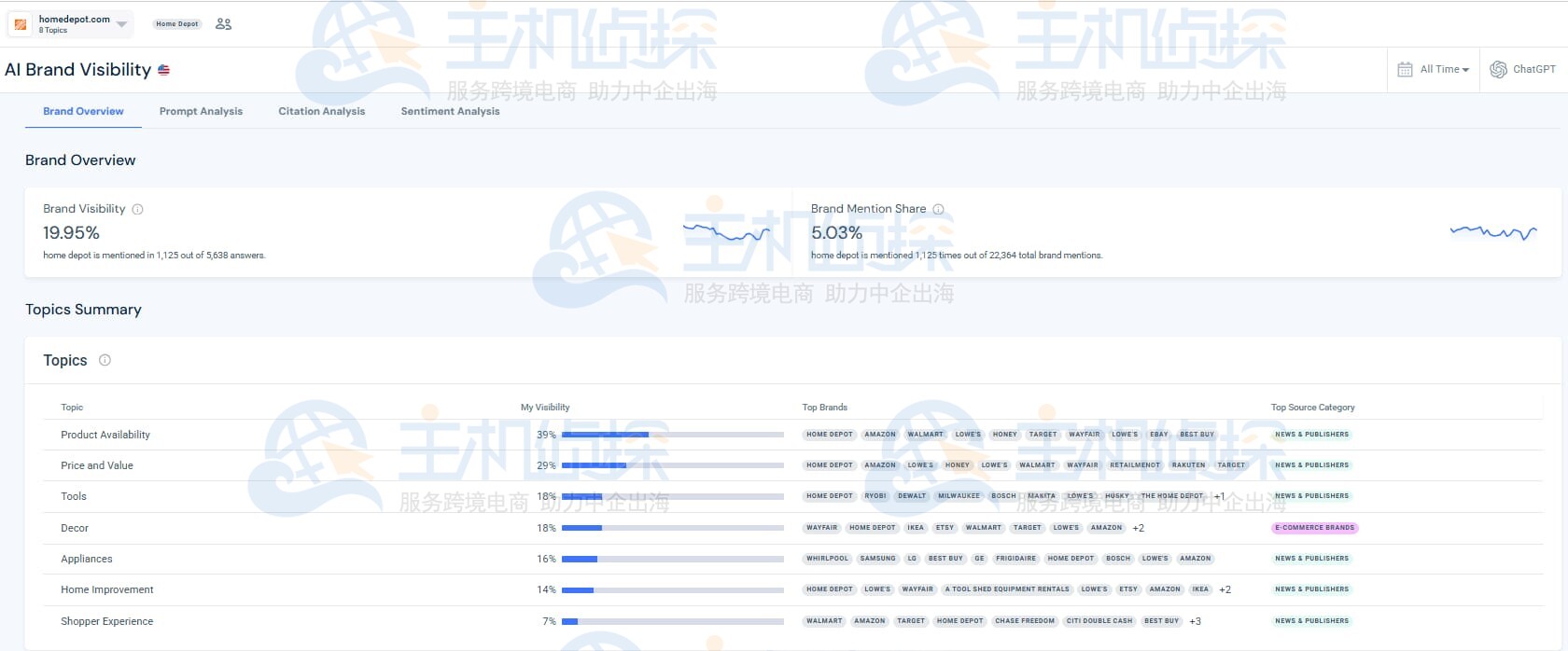This screenshot has height=651, width=1568.
Task: Click the info icon next to Brand Mention Share
Action: (938, 209)
